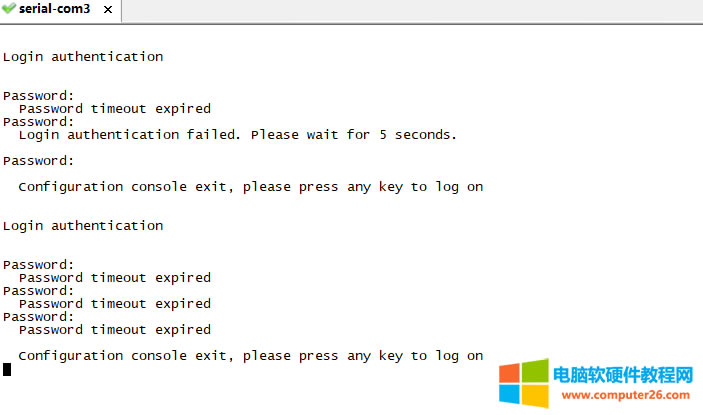Image resolution: width=703 pixels, height=415 pixels.
Task: Click the last "Password timeout expired" line
Action: click(115, 330)
